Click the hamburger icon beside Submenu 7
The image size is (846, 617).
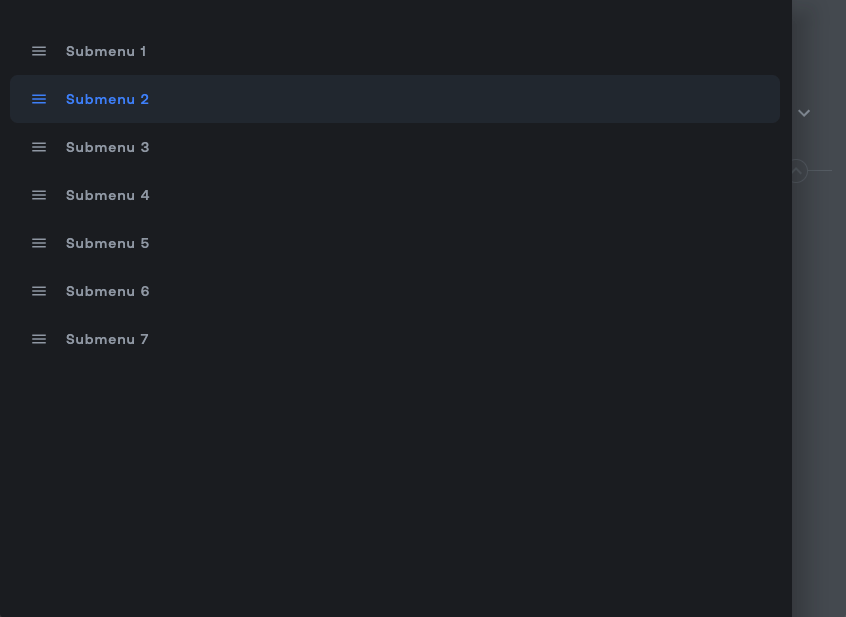pos(39,339)
